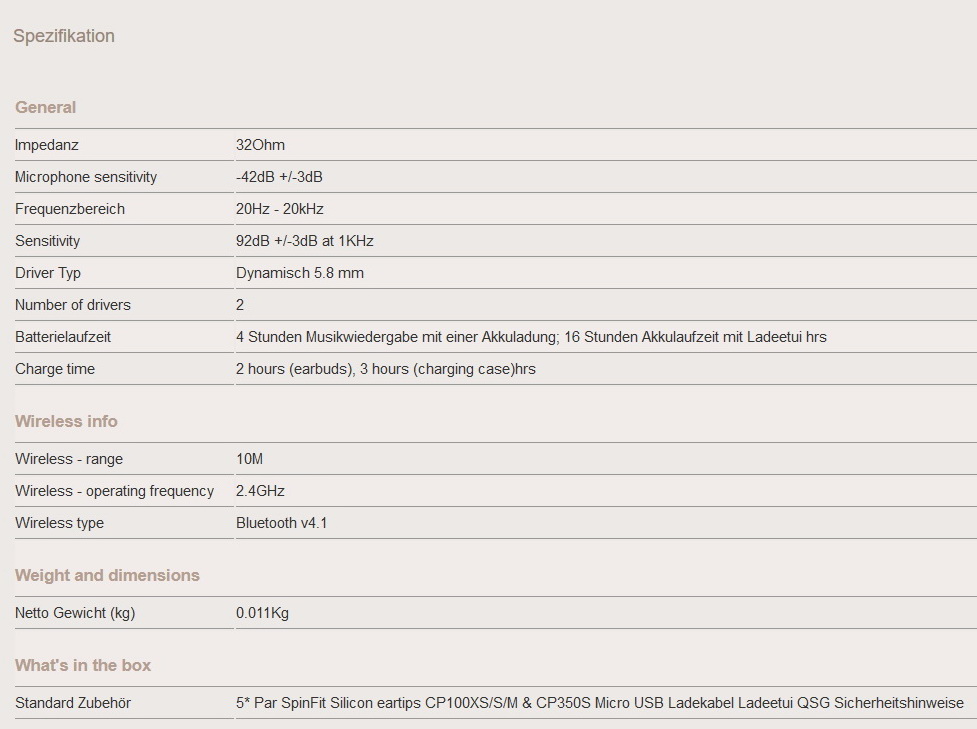Click the 32Ohm impedance value
This screenshot has height=729, width=977.
point(260,145)
